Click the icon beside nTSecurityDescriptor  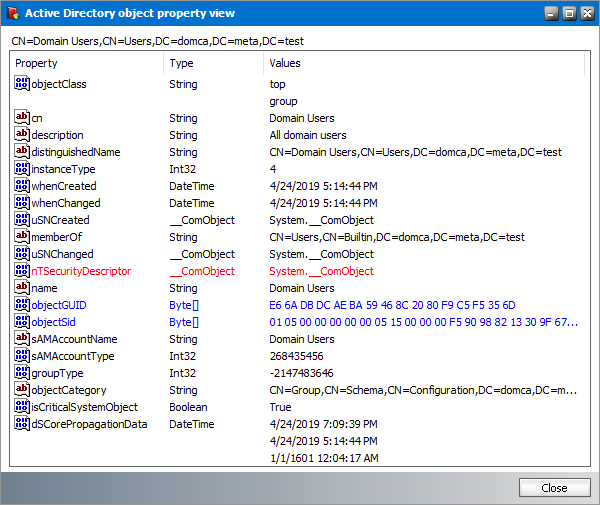[x=22, y=270]
